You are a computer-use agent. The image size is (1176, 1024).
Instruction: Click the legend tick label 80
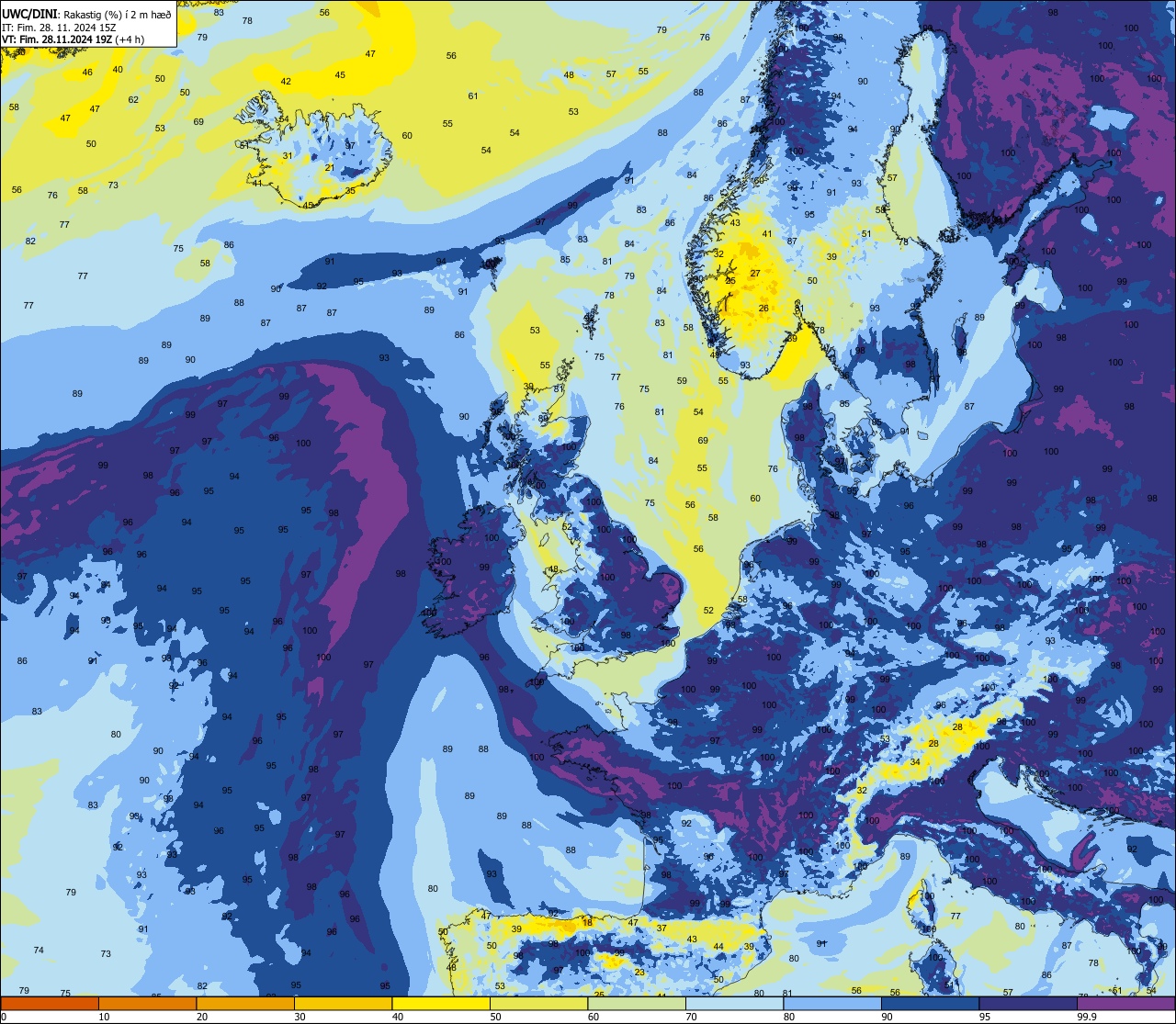[789, 1017]
